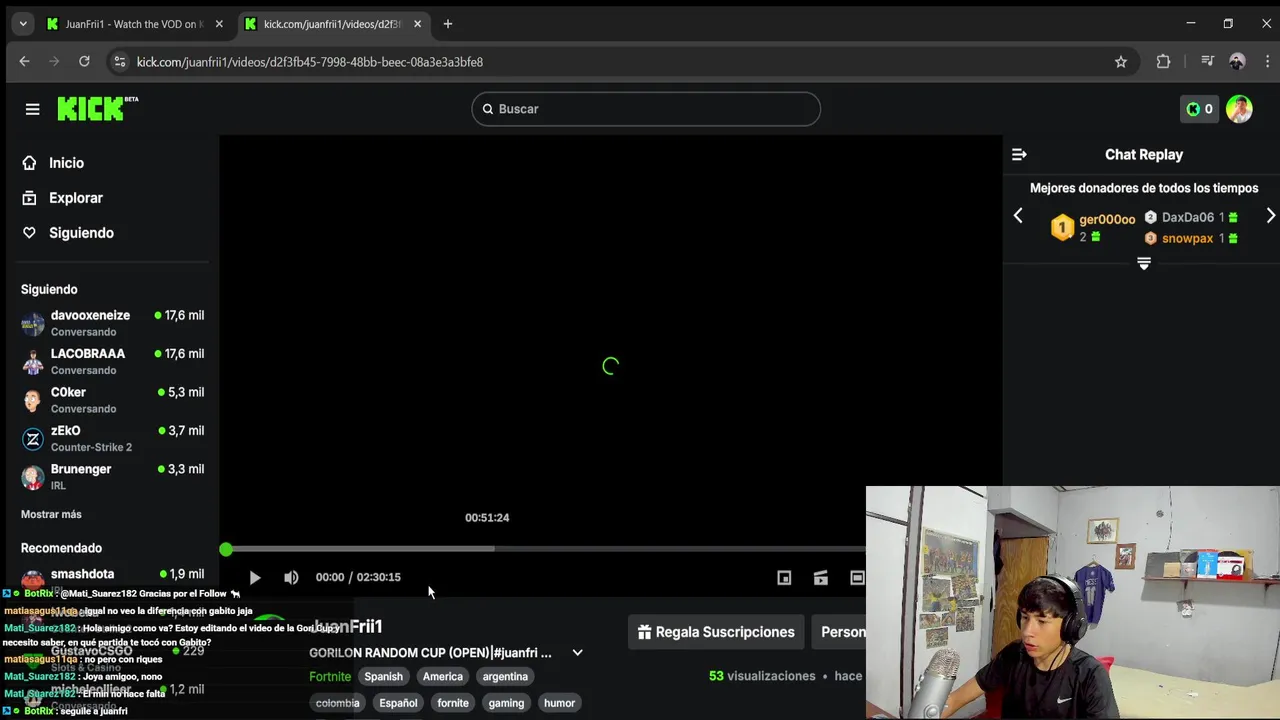The height and width of the screenshot is (720, 1280).
Task: Select the colombia tag
Action: (338, 703)
